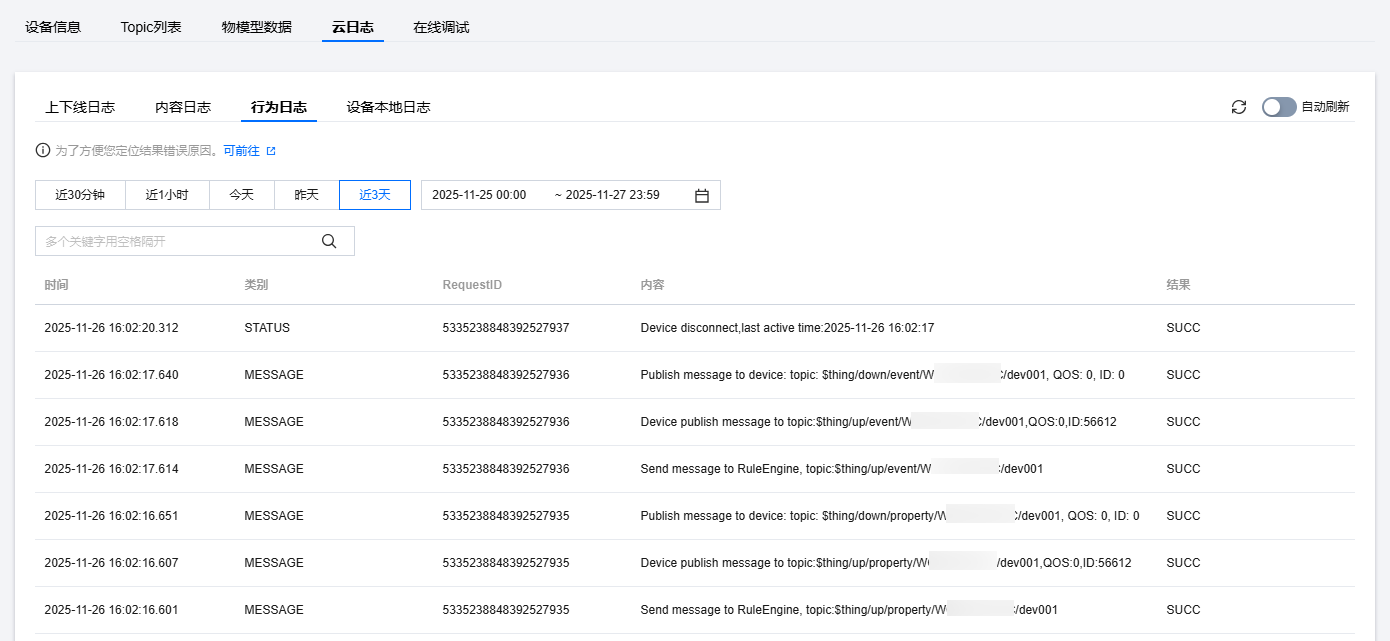Select the 今天 time filter
The height and width of the screenshot is (641, 1390).
click(x=242, y=195)
